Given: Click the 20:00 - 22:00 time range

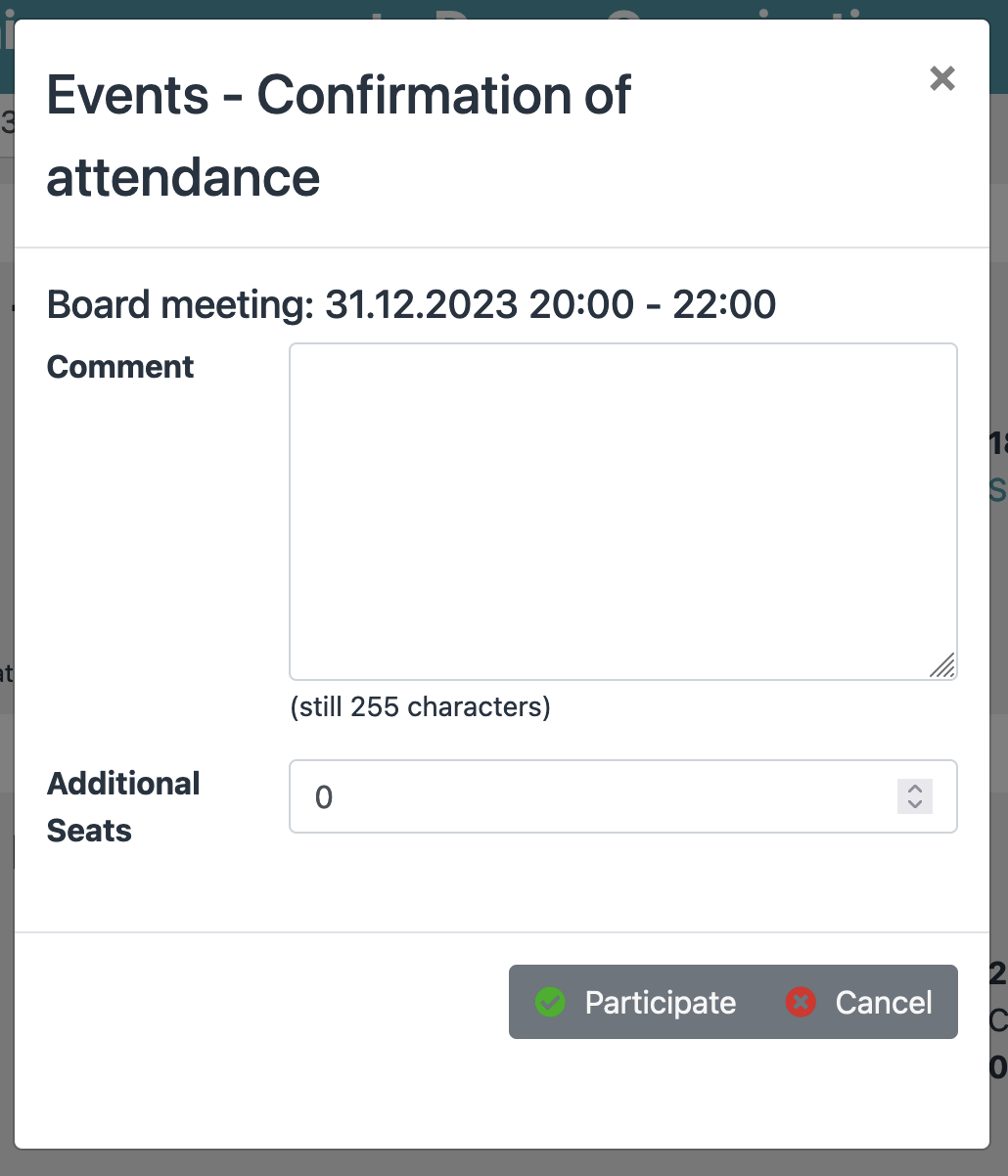Looking at the screenshot, I should pyautogui.click(x=652, y=305).
